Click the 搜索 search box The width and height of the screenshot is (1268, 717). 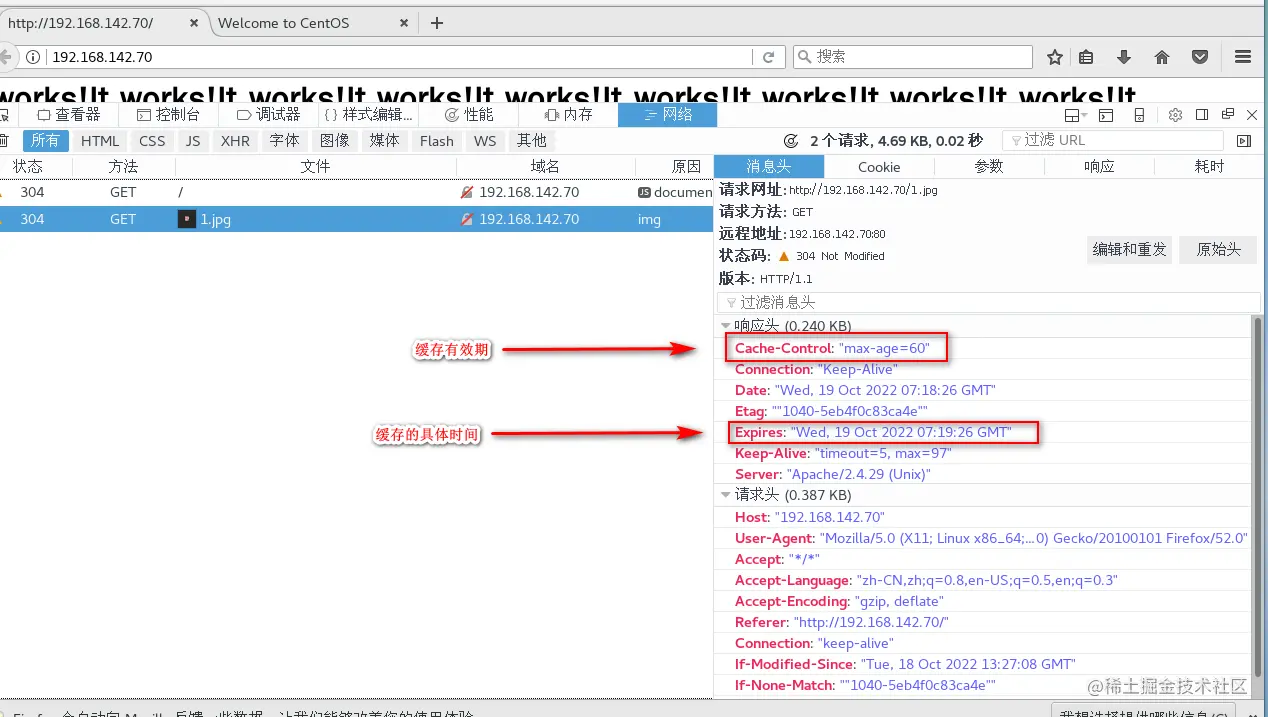pyautogui.click(x=913, y=57)
